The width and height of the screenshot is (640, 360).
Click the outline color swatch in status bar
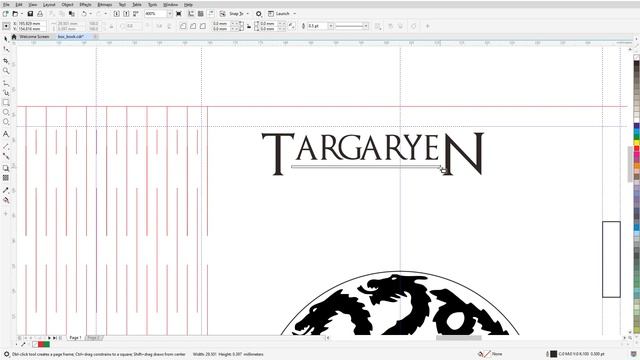pyautogui.click(x=553, y=354)
